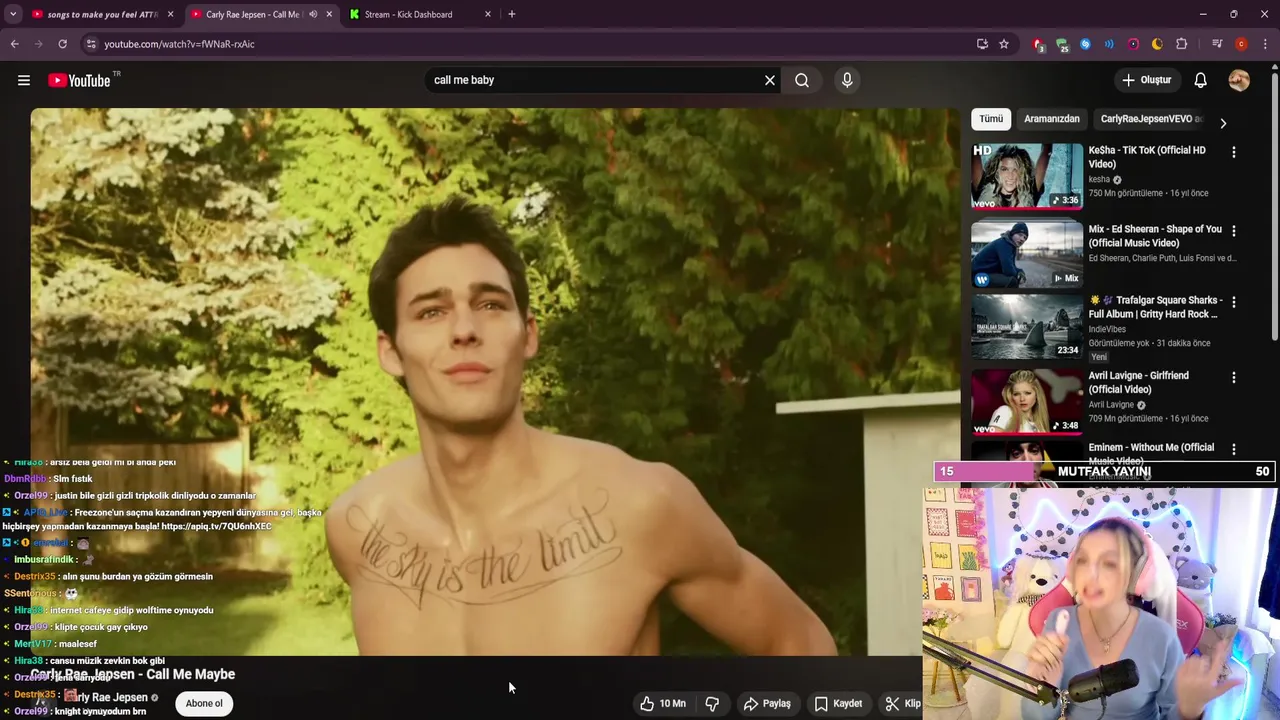Open the red extension with badge 3

tap(1038, 44)
